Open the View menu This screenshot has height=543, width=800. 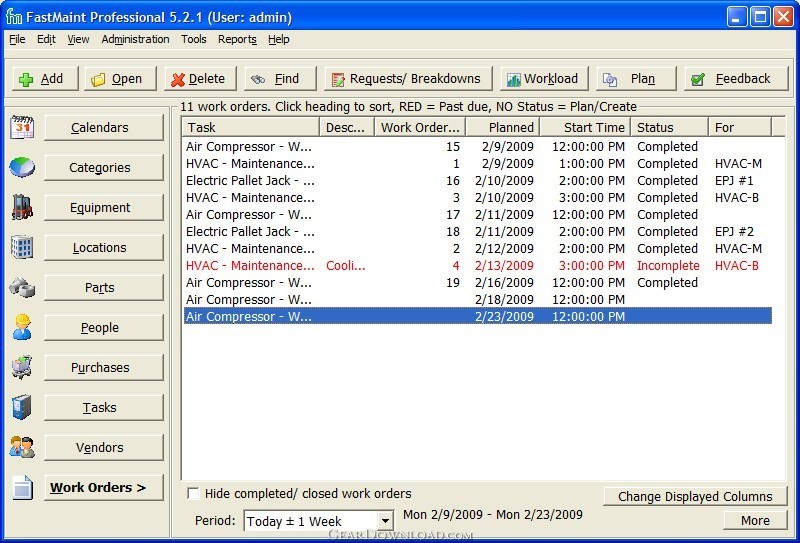(78, 39)
